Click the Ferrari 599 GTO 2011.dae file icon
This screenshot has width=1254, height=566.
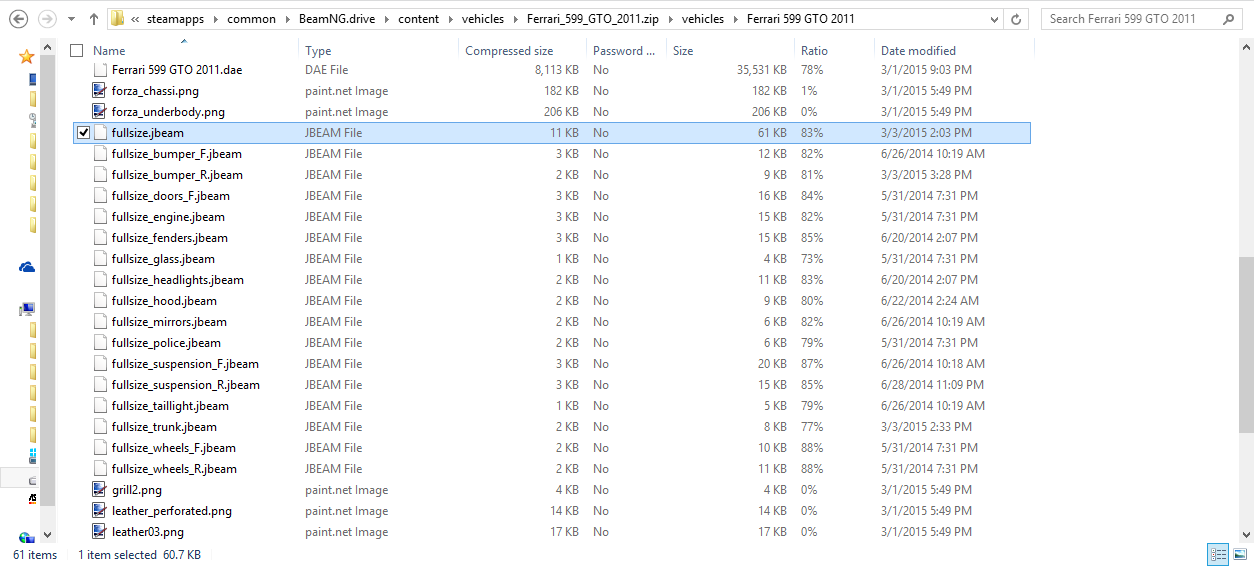(x=99, y=70)
